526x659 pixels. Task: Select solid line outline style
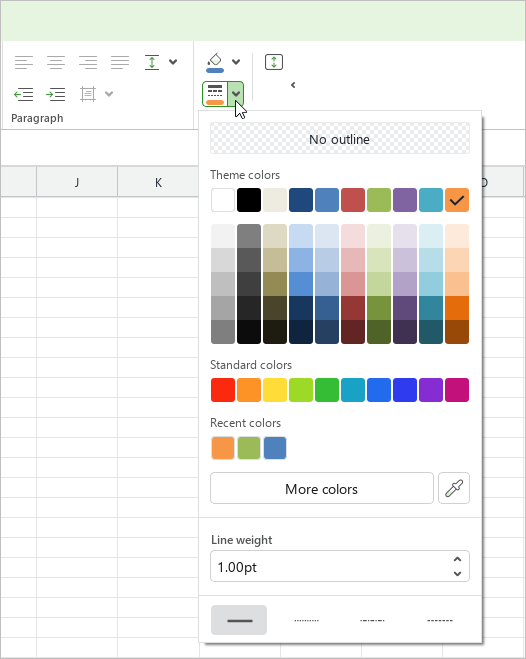point(239,620)
